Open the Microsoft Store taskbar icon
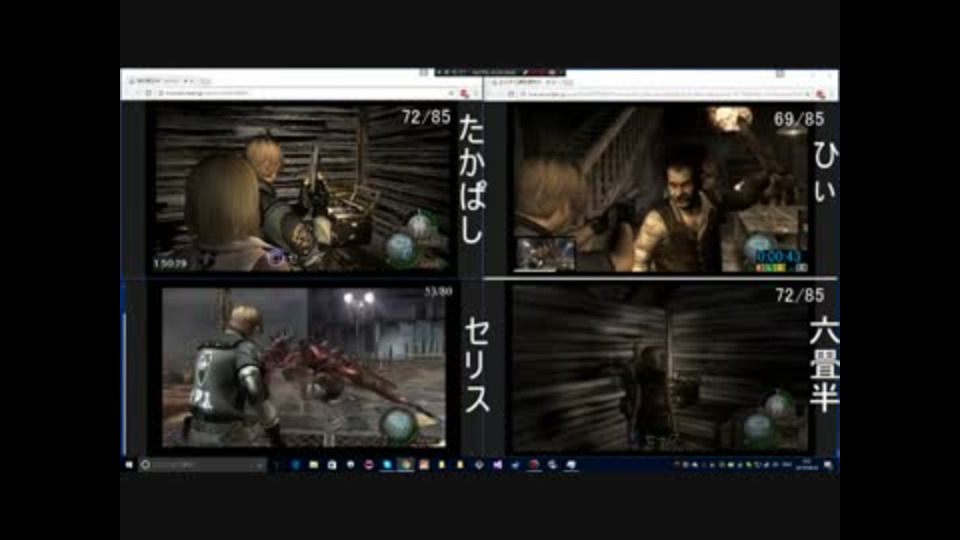 tap(332, 465)
